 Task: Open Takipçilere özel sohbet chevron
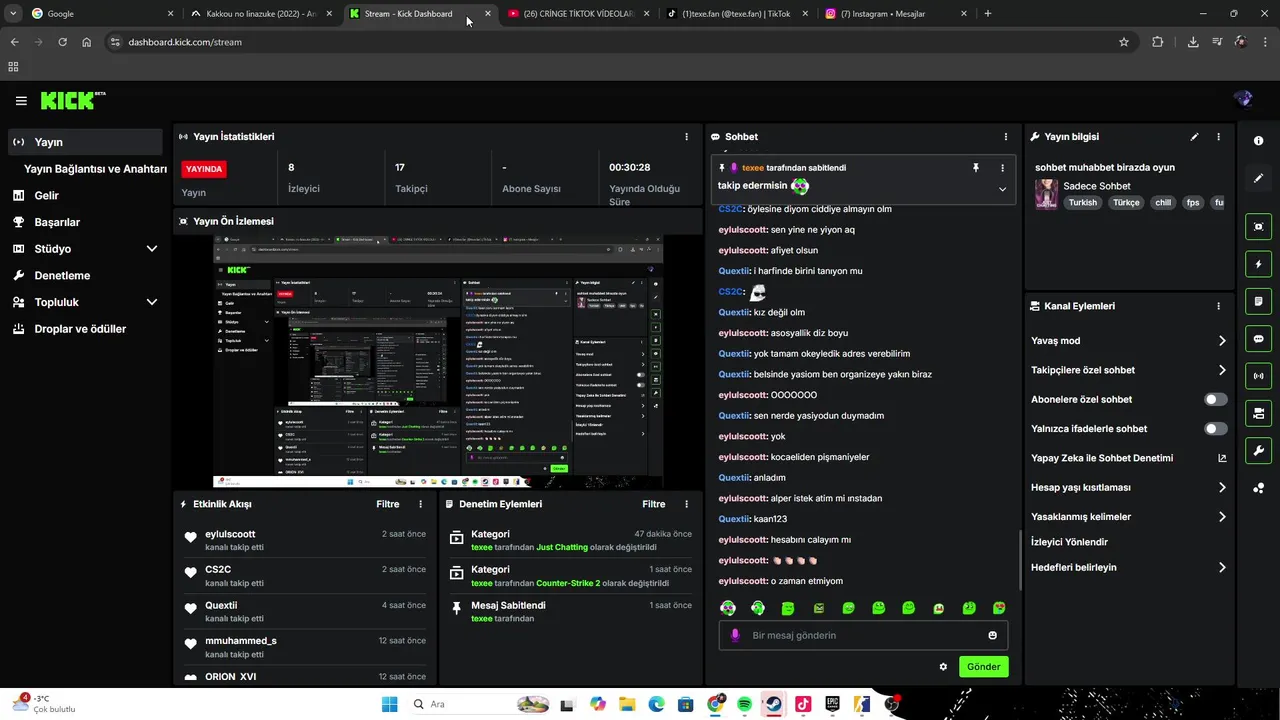pos(1222,370)
